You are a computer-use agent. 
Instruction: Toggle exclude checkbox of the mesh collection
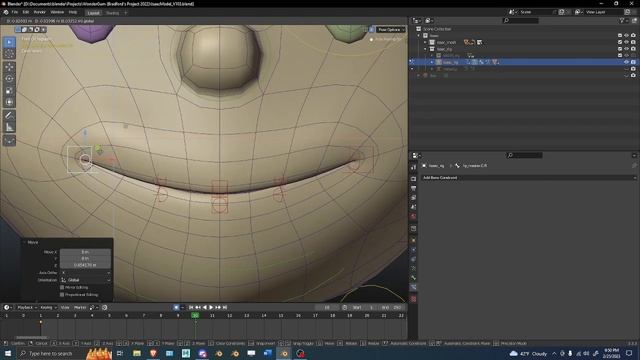[x=620, y=42]
